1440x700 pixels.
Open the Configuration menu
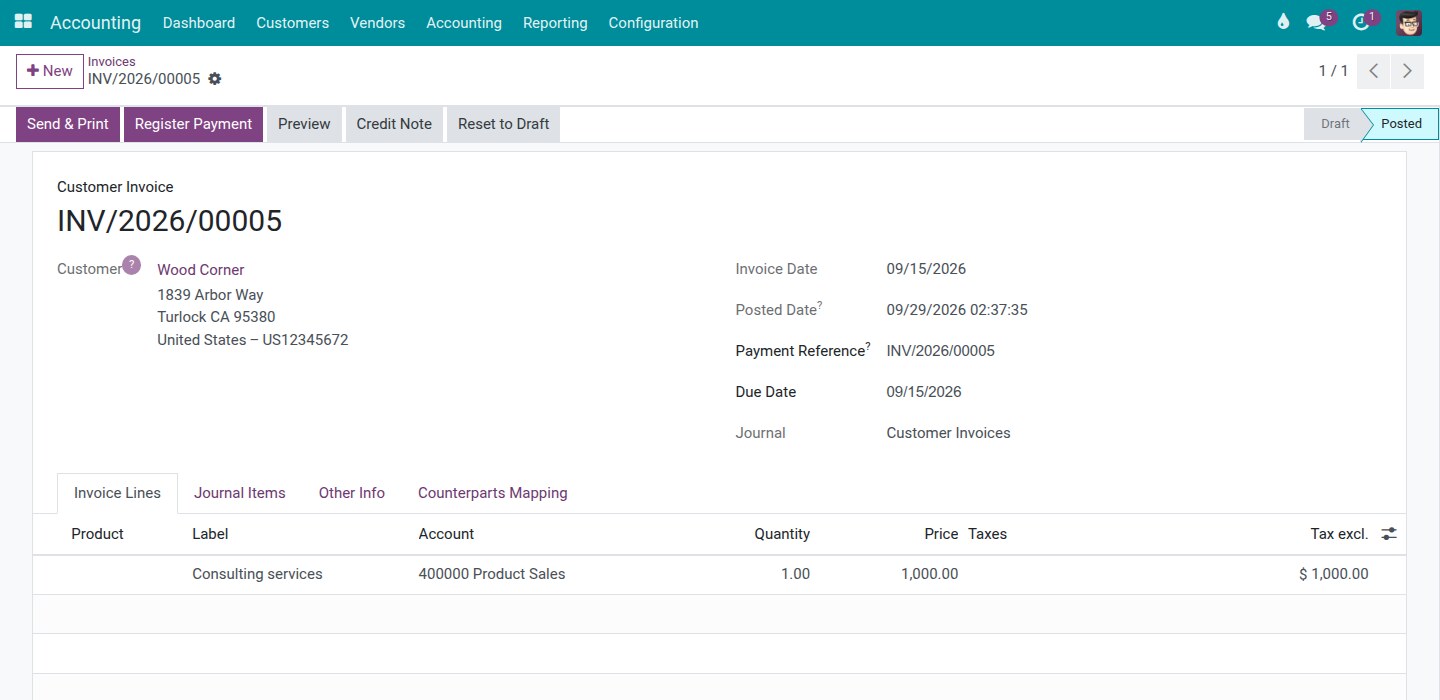pos(653,23)
